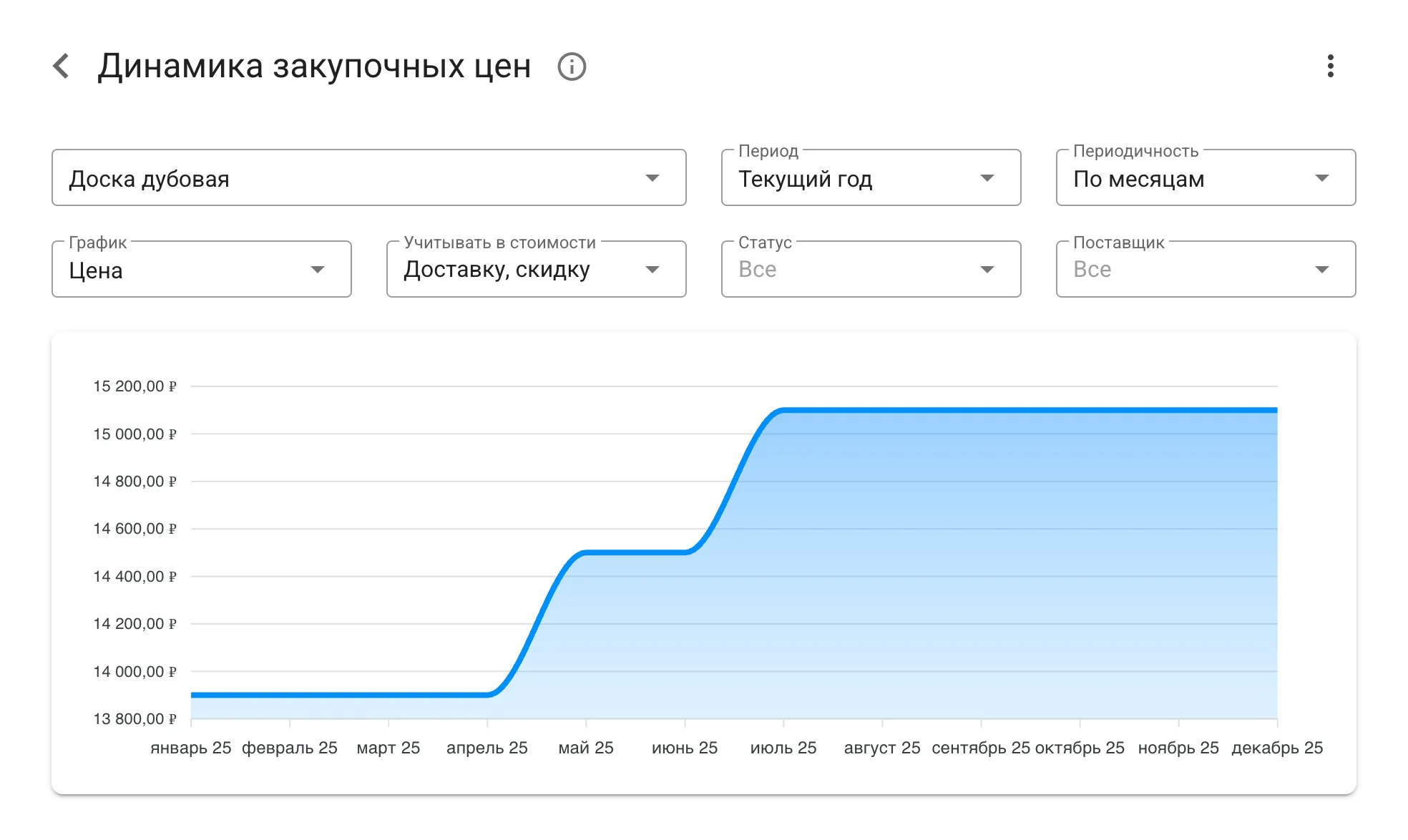Click the title Динамика закупочных цен
Viewport: 1408px width, 840px height.
tap(315, 66)
